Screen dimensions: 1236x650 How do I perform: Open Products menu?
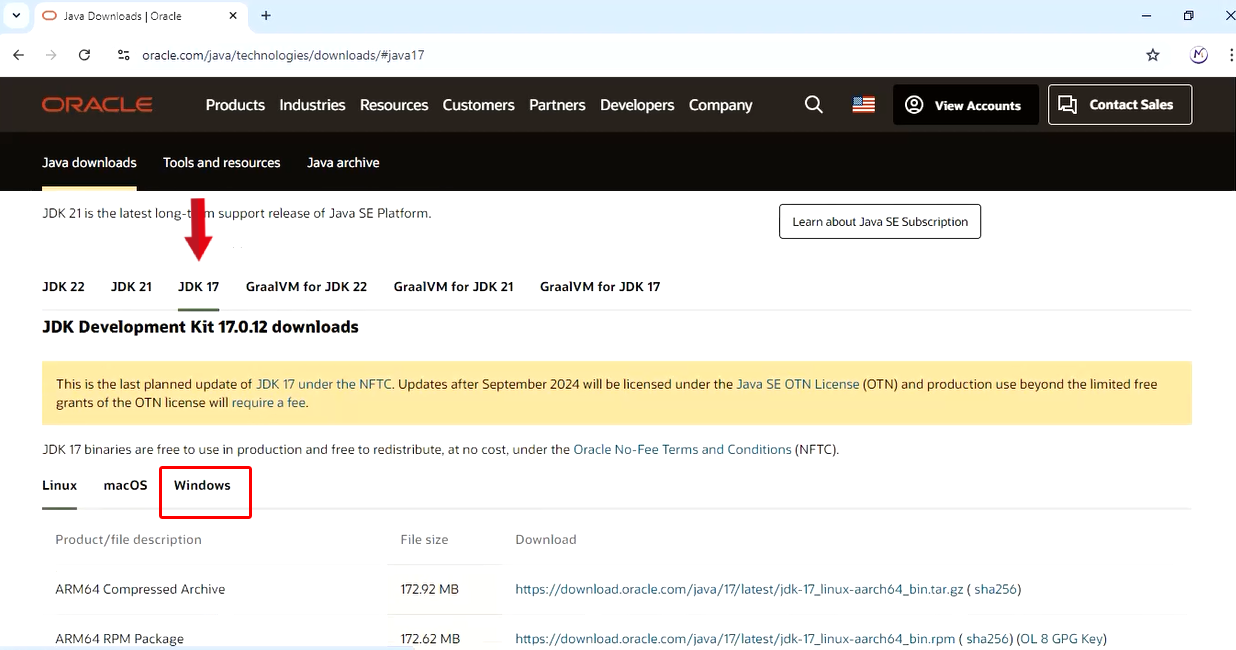pyautogui.click(x=235, y=105)
